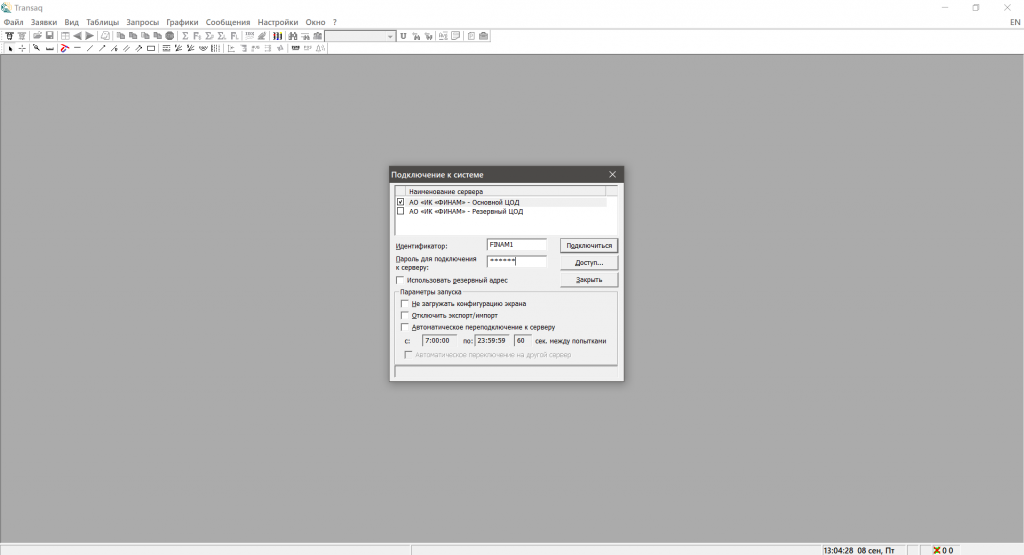This screenshot has width=1024, height=555.
Task: Select the arrow pointer tool
Action: click(10, 48)
